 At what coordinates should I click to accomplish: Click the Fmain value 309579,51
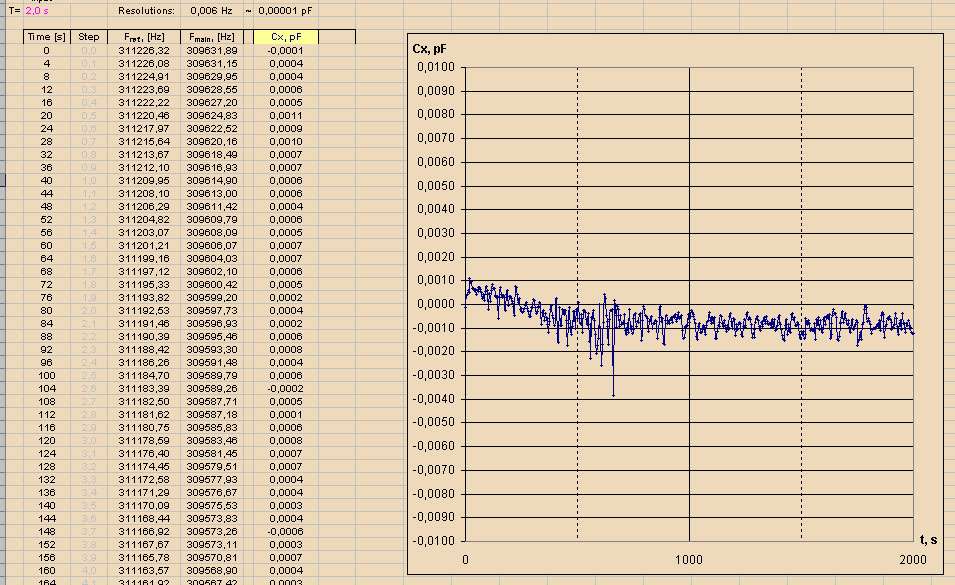point(211,466)
